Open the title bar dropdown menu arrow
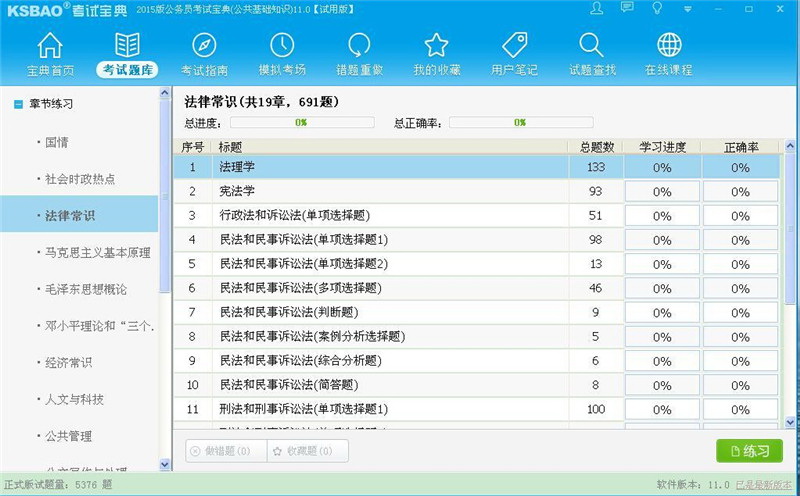 click(687, 8)
